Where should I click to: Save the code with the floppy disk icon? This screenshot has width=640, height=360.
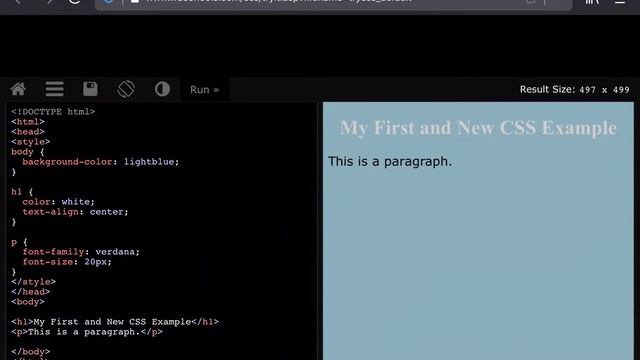[90, 89]
